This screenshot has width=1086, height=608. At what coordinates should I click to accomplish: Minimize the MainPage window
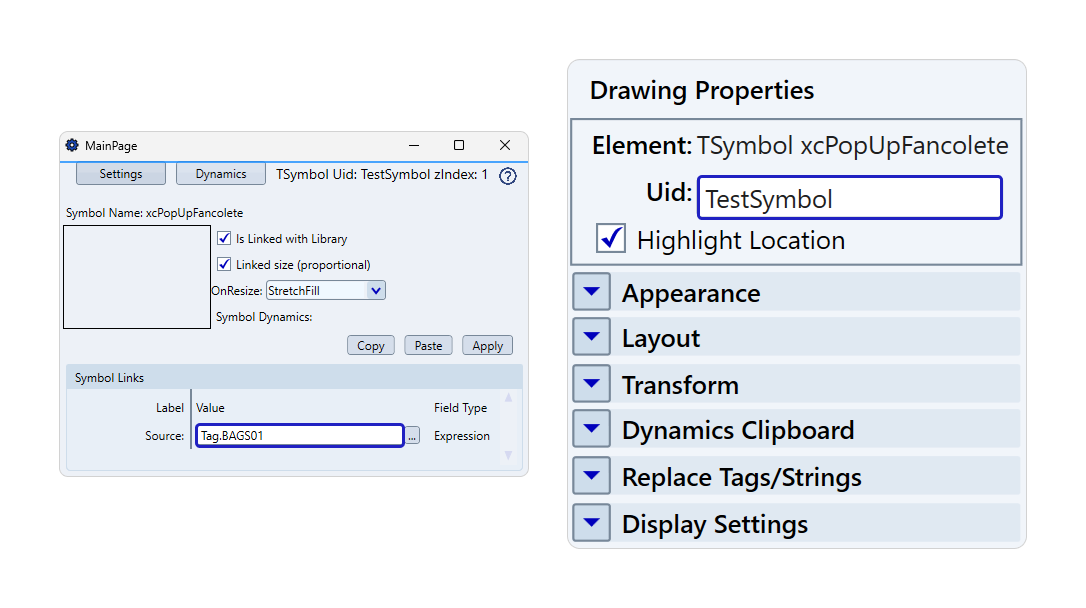pos(413,146)
